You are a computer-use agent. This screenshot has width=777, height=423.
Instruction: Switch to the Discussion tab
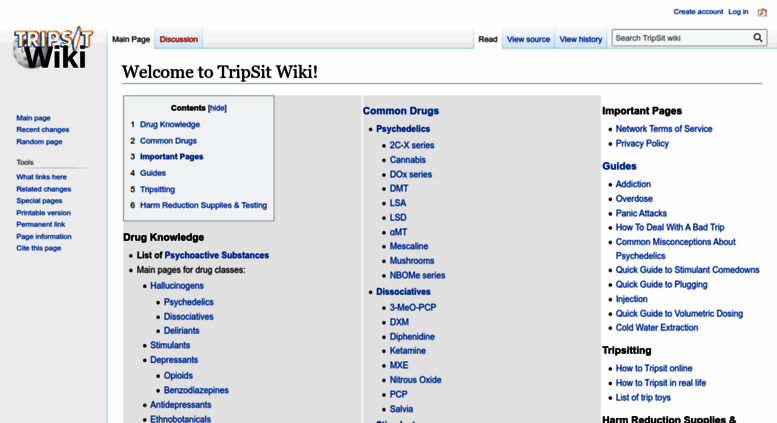tap(178, 39)
